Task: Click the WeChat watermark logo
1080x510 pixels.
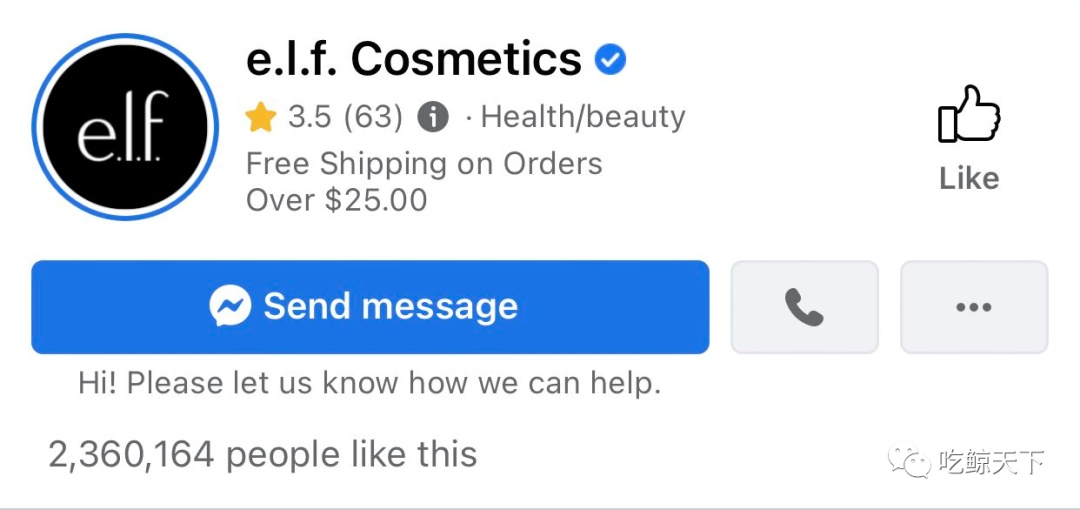Action: click(x=910, y=461)
